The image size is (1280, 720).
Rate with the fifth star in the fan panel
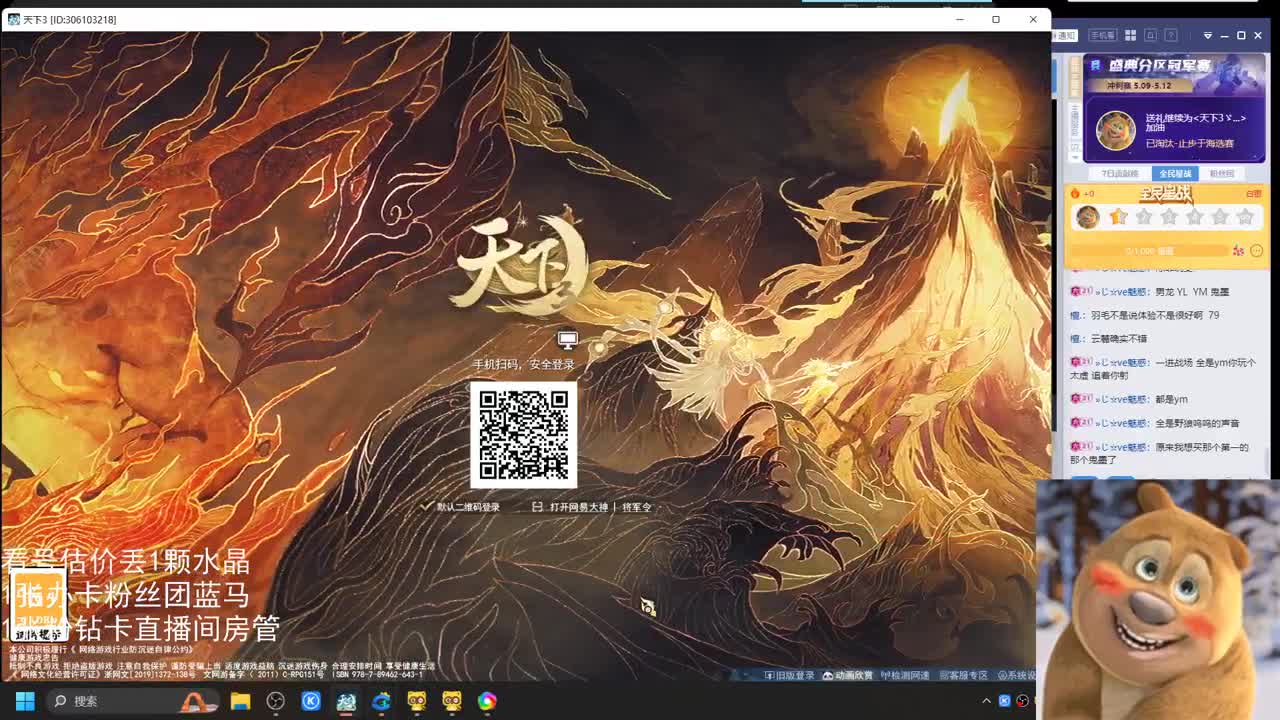click(1221, 217)
